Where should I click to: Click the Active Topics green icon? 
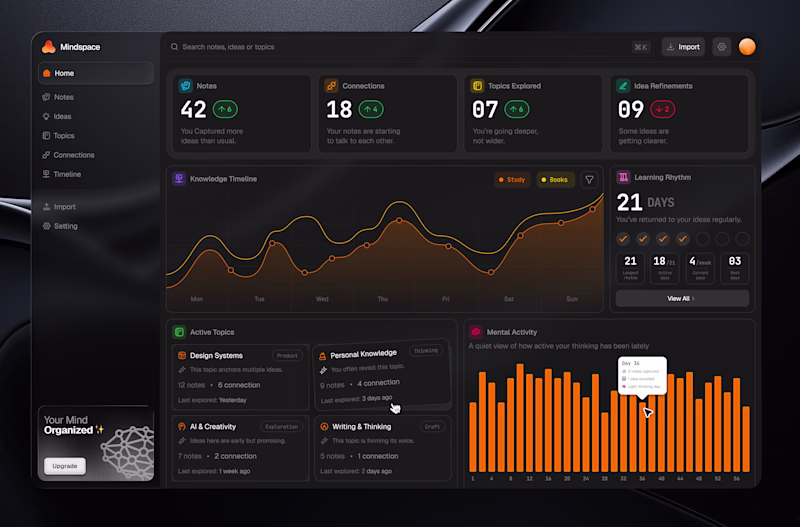click(x=179, y=332)
